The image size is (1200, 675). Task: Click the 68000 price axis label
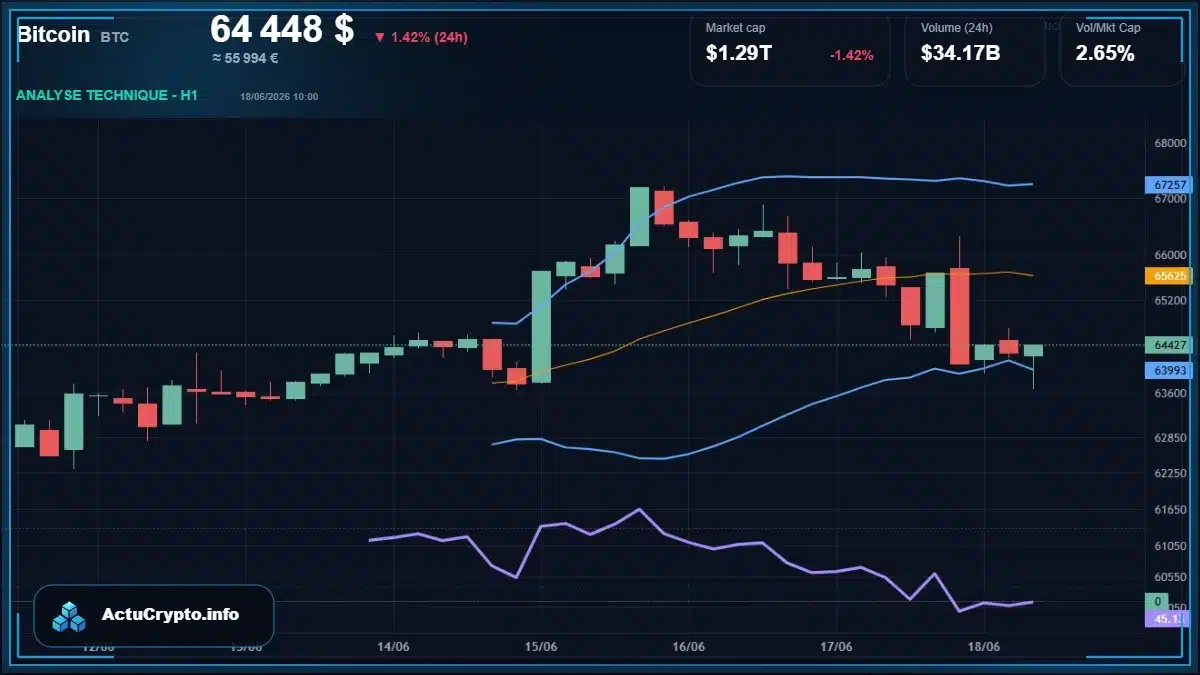pos(1170,143)
